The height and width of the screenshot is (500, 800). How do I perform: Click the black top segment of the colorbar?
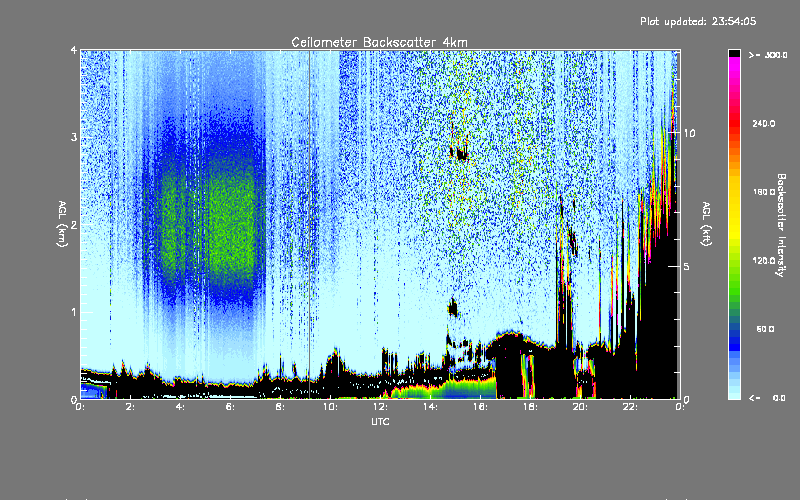[734, 53]
